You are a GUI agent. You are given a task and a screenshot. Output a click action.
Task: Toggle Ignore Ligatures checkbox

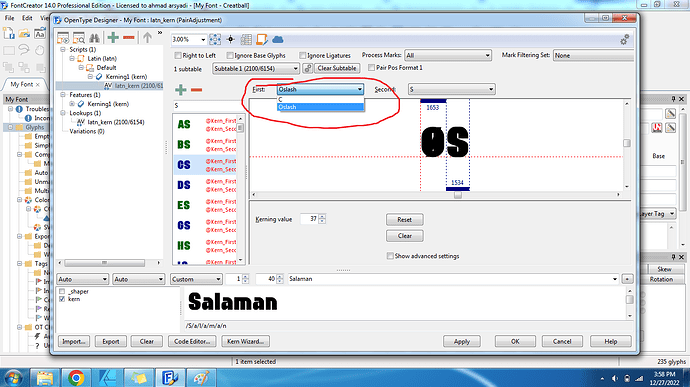coord(302,55)
